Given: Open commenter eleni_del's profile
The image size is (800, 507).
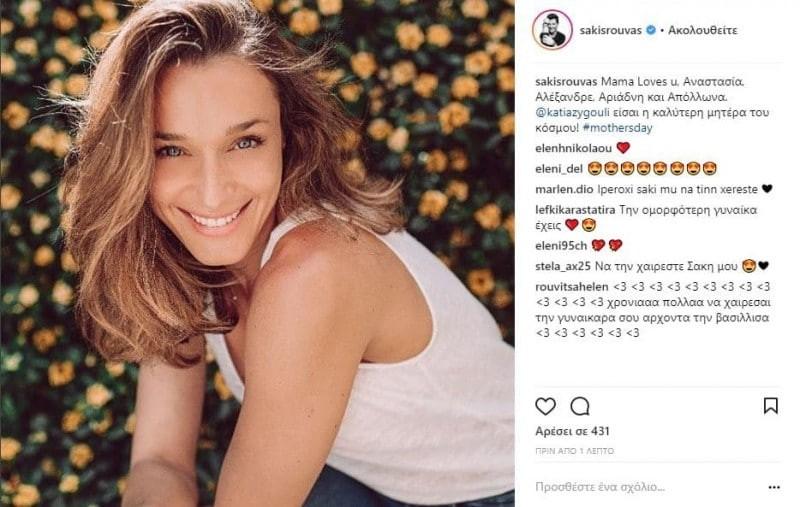Looking at the screenshot, I should 559,168.
